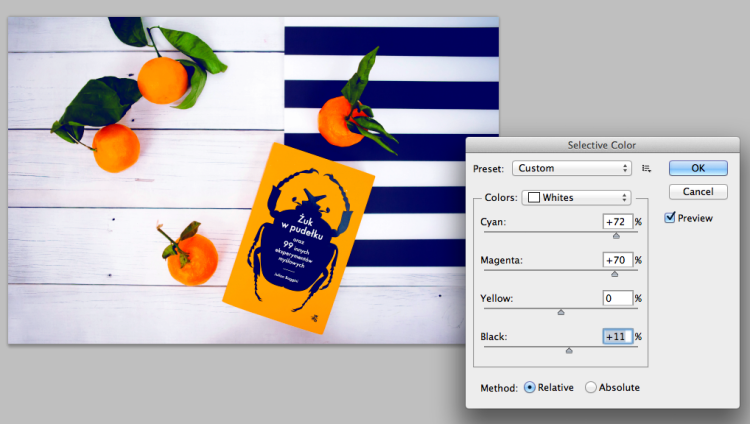Click the Cyan percentage input field
The height and width of the screenshot is (424, 750).
618,222
